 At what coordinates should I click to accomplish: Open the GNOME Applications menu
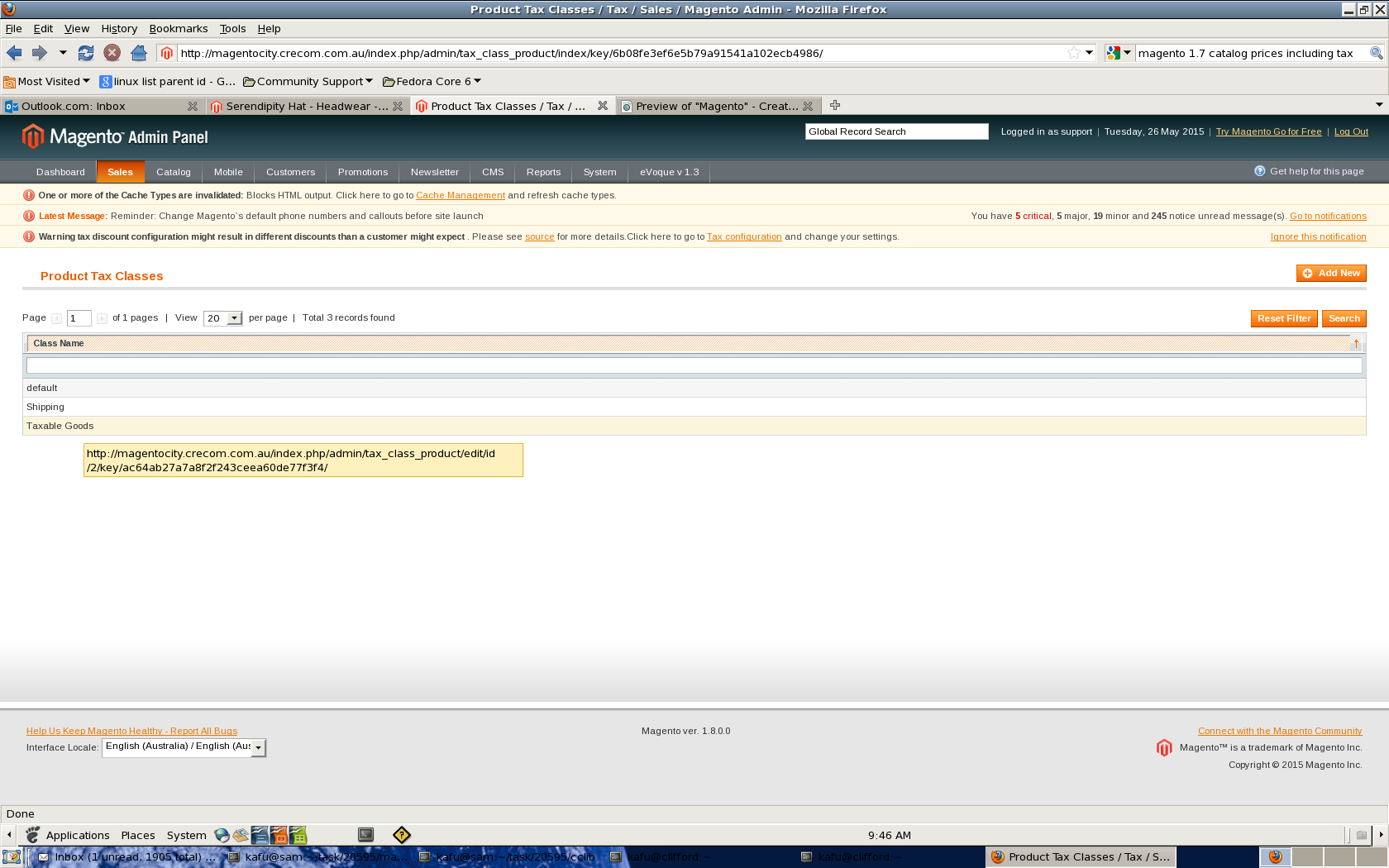[x=77, y=836]
